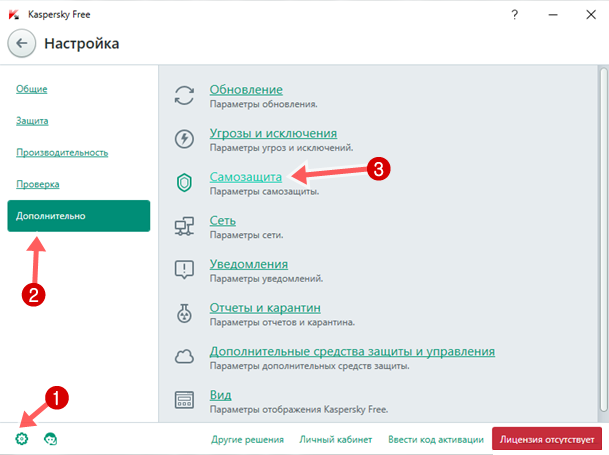The width and height of the screenshot is (609, 455).
Task: Click Ввести код активации link
Action: [436, 439]
